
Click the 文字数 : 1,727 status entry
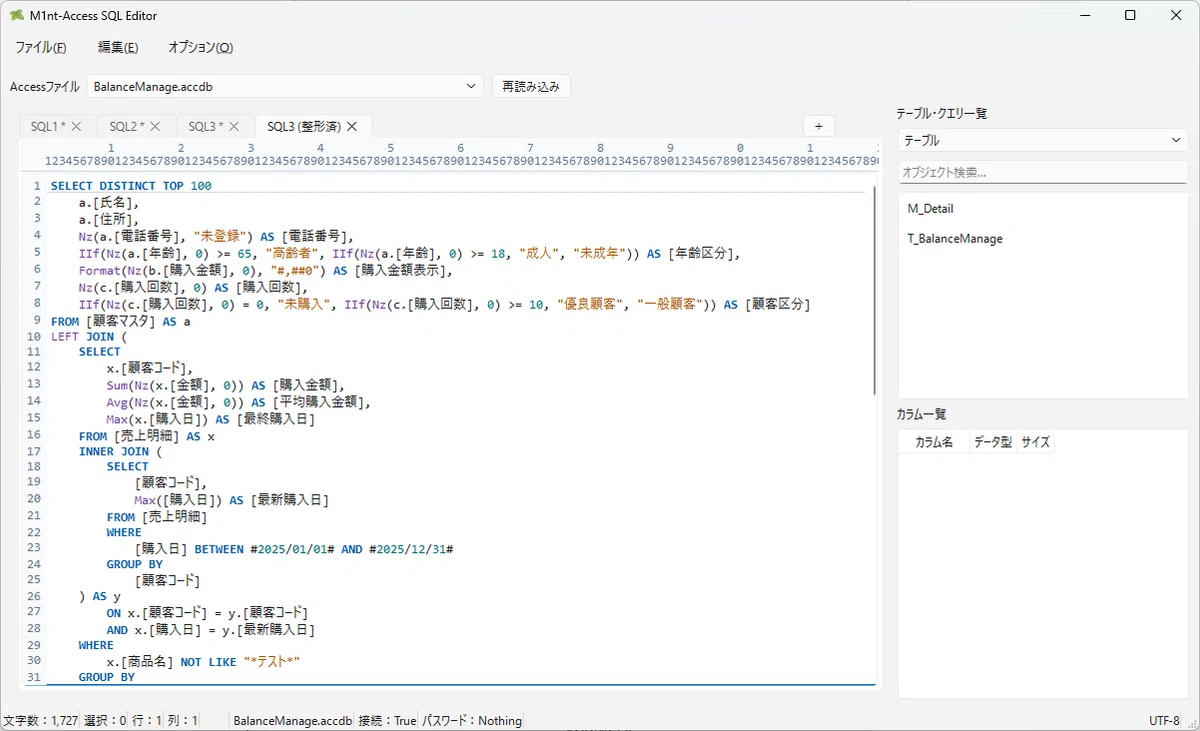coord(39,720)
